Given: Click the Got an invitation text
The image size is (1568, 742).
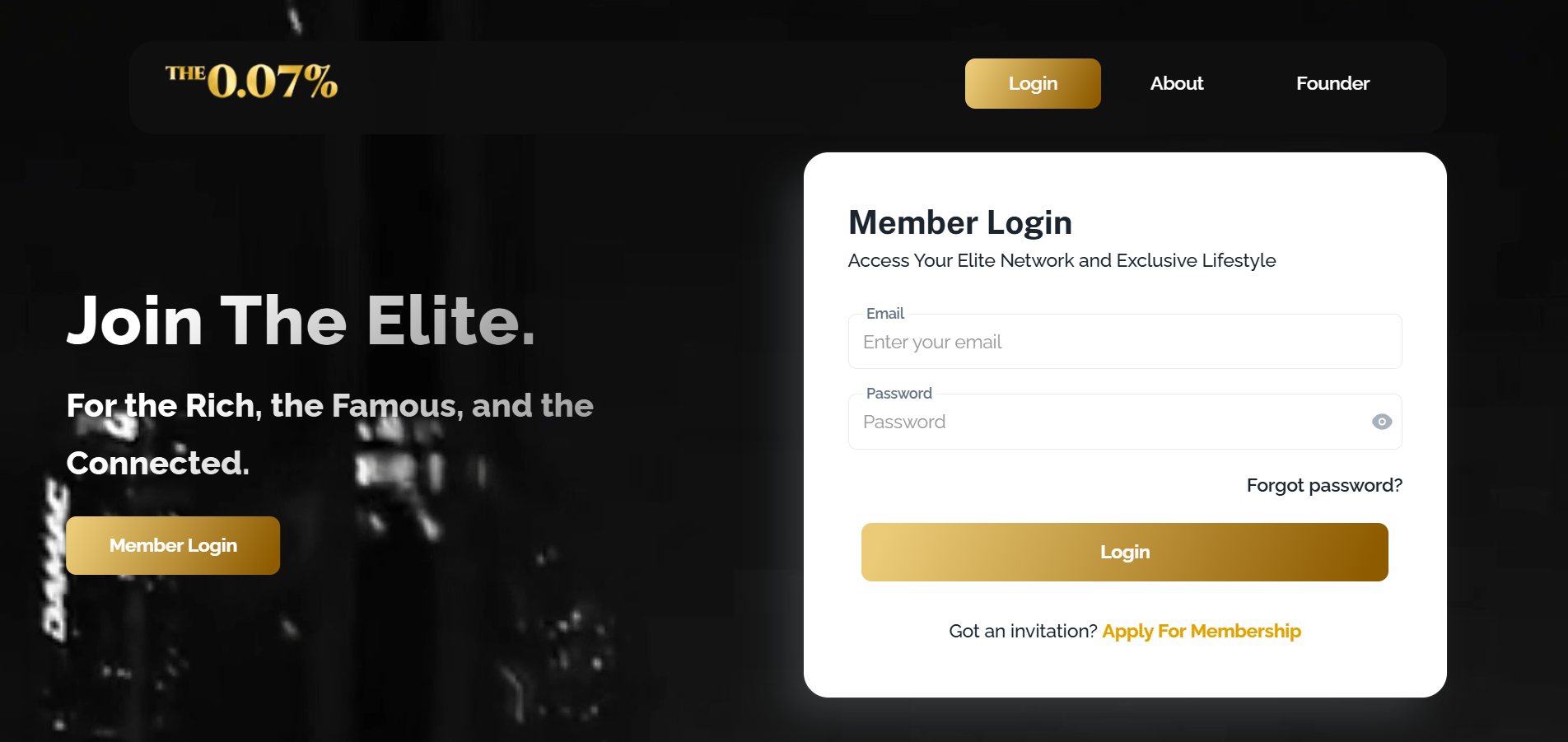Looking at the screenshot, I should coord(1021,631).
